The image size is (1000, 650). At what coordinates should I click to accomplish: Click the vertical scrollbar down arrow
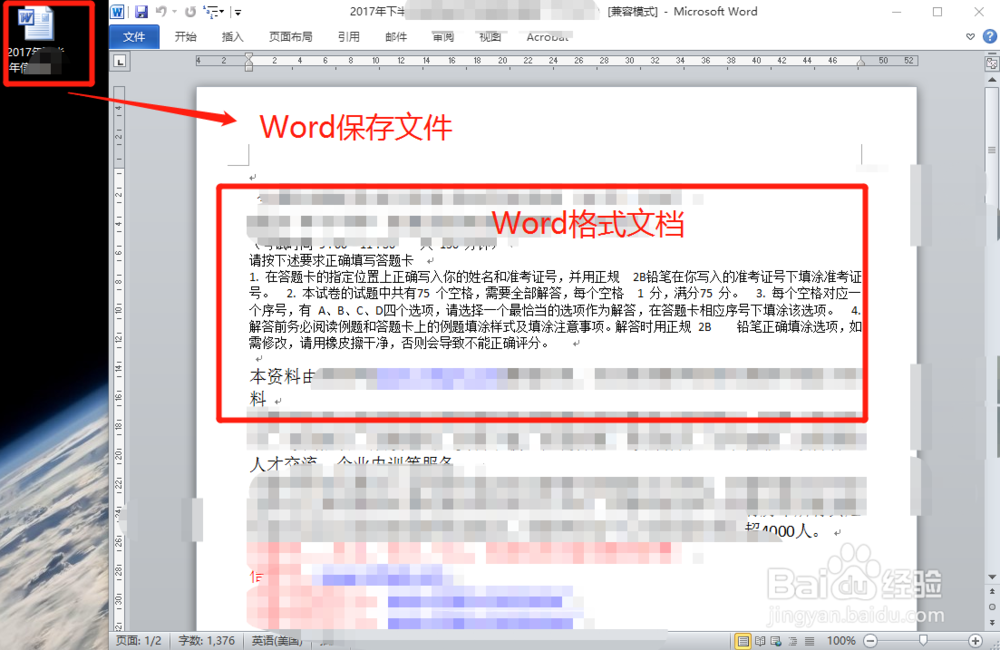(992, 577)
